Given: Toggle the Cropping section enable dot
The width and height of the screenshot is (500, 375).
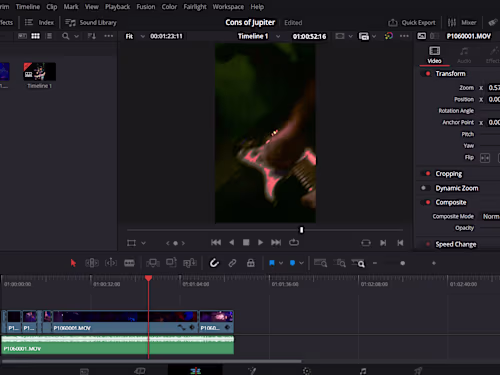Looking at the screenshot, I should pos(428,174).
